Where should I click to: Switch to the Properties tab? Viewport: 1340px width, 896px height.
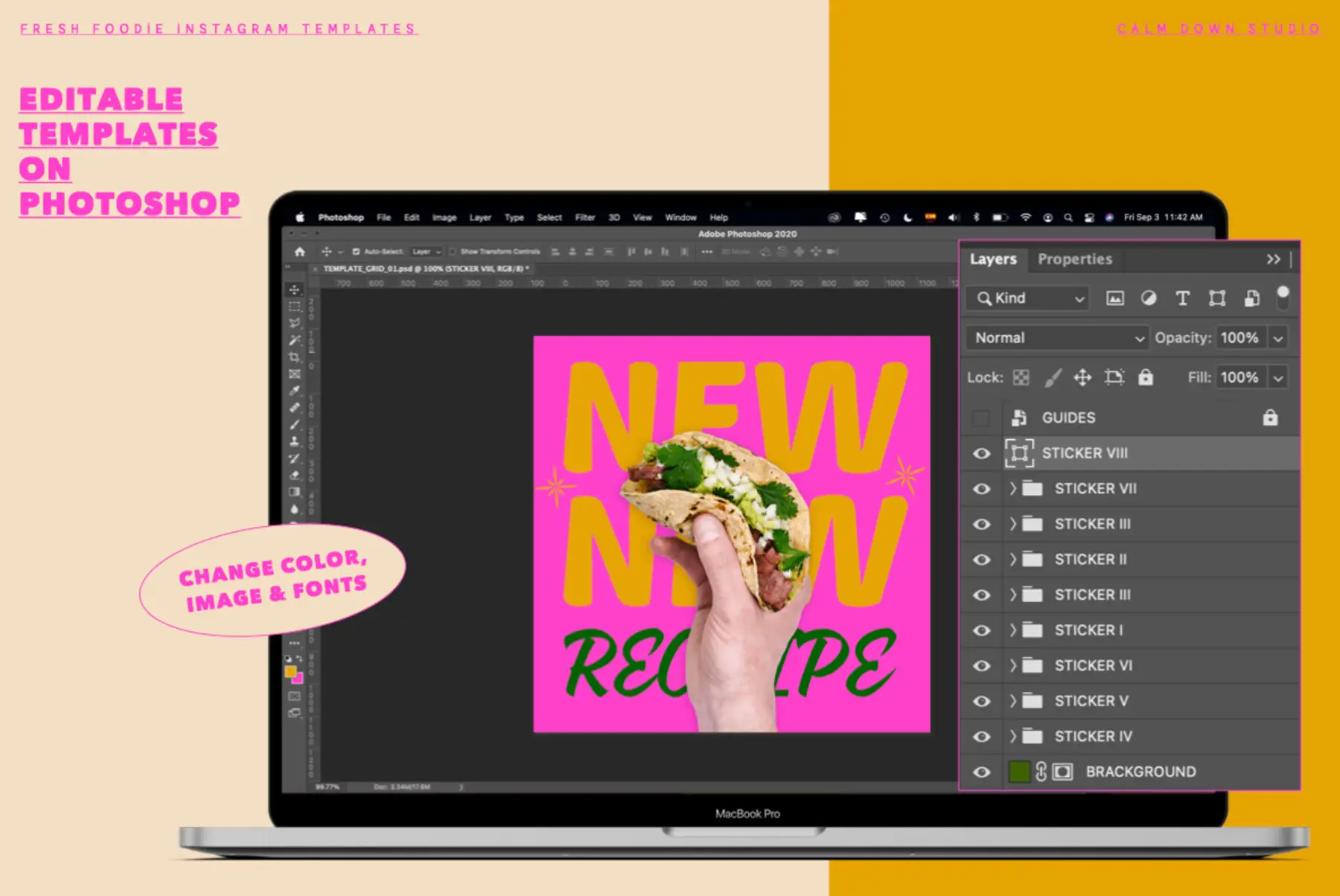click(x=1074, y=259)
